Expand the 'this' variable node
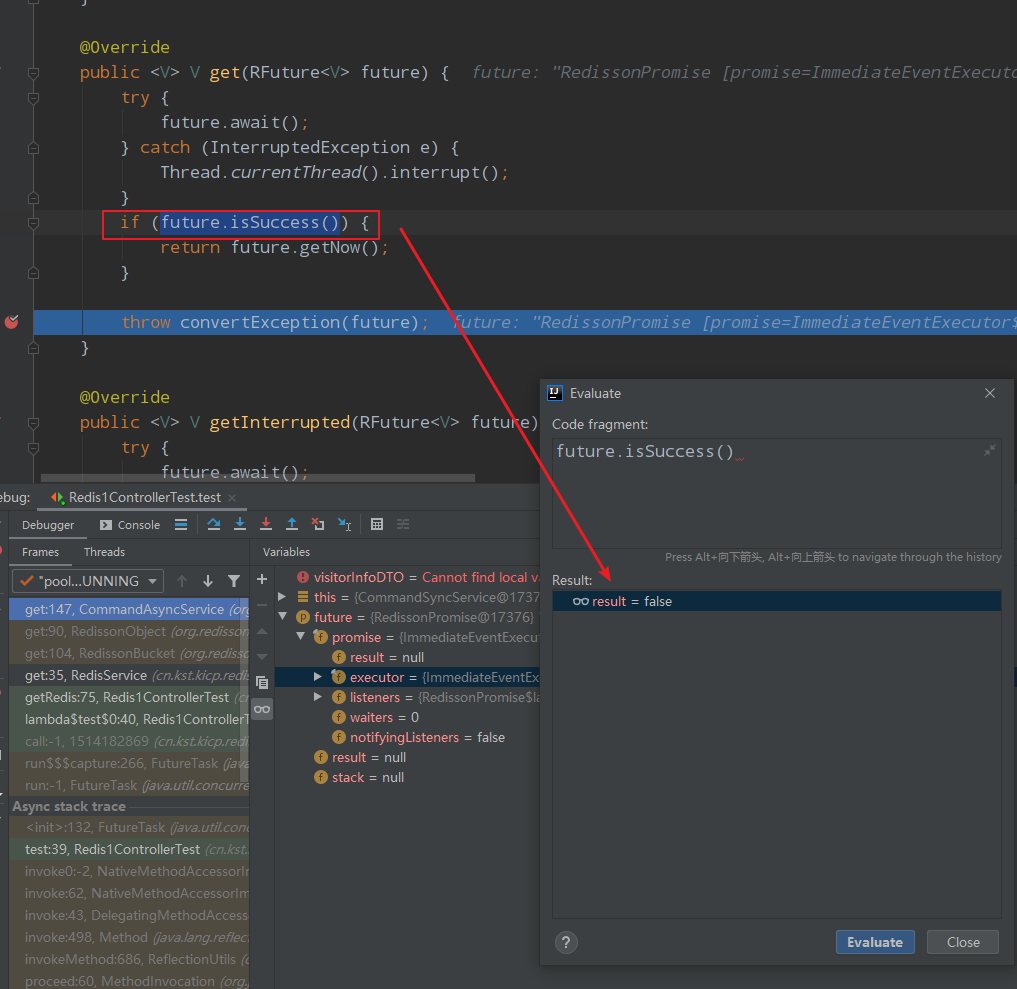This screenshot has height=989, width=1017. pyautogui.click(x=282, y=596)
